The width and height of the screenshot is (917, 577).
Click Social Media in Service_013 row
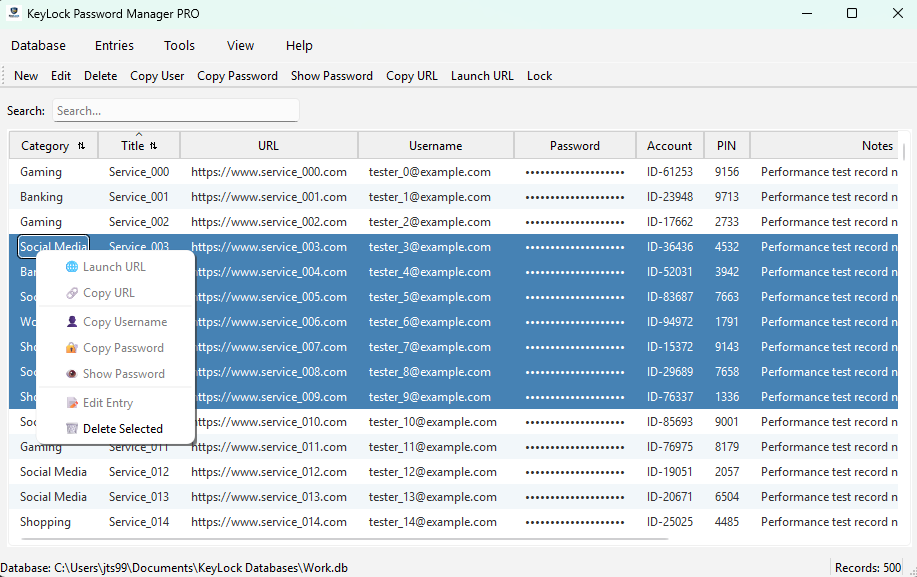[x=53, y=497]
